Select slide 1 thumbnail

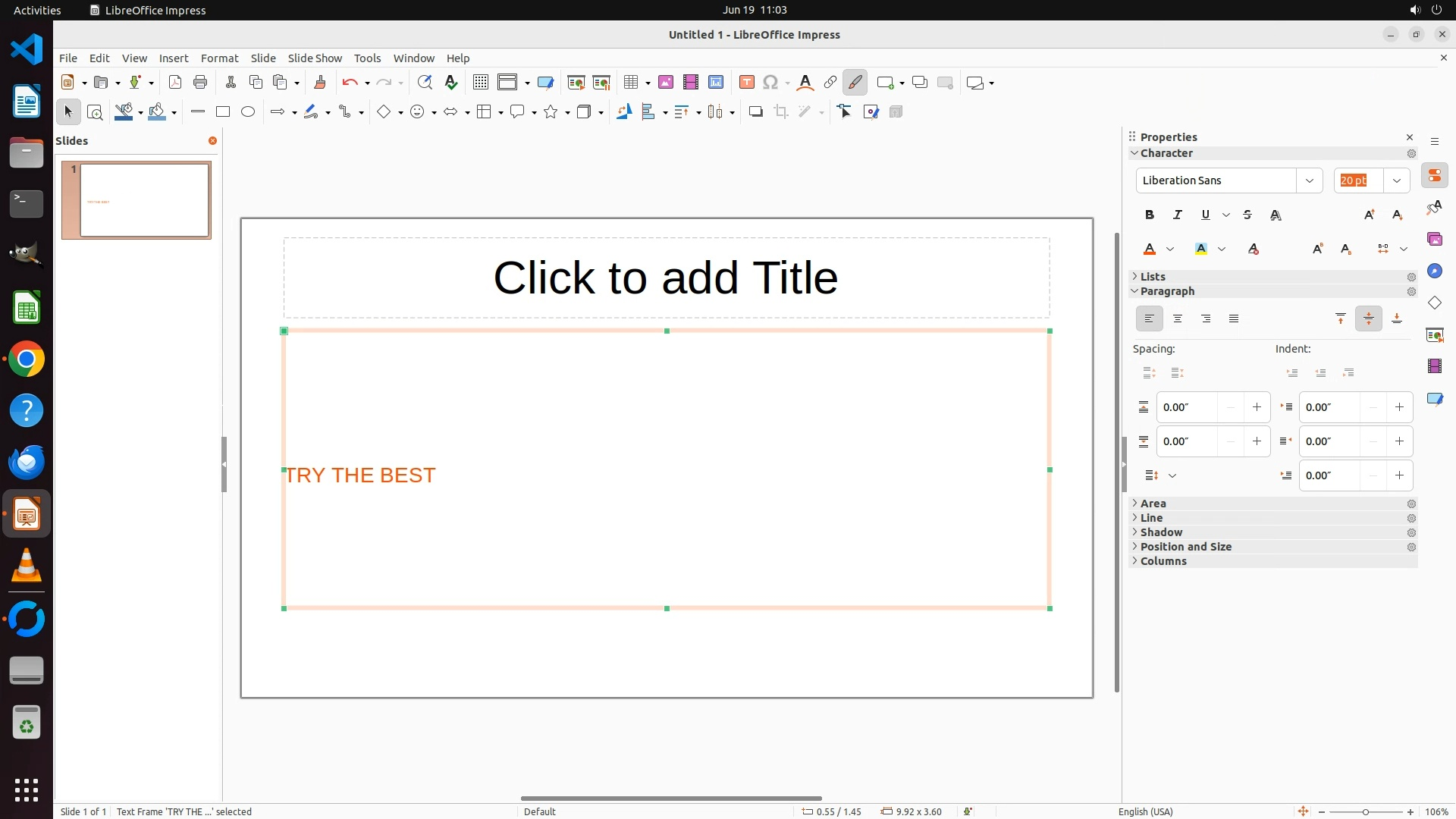[144, 200]
